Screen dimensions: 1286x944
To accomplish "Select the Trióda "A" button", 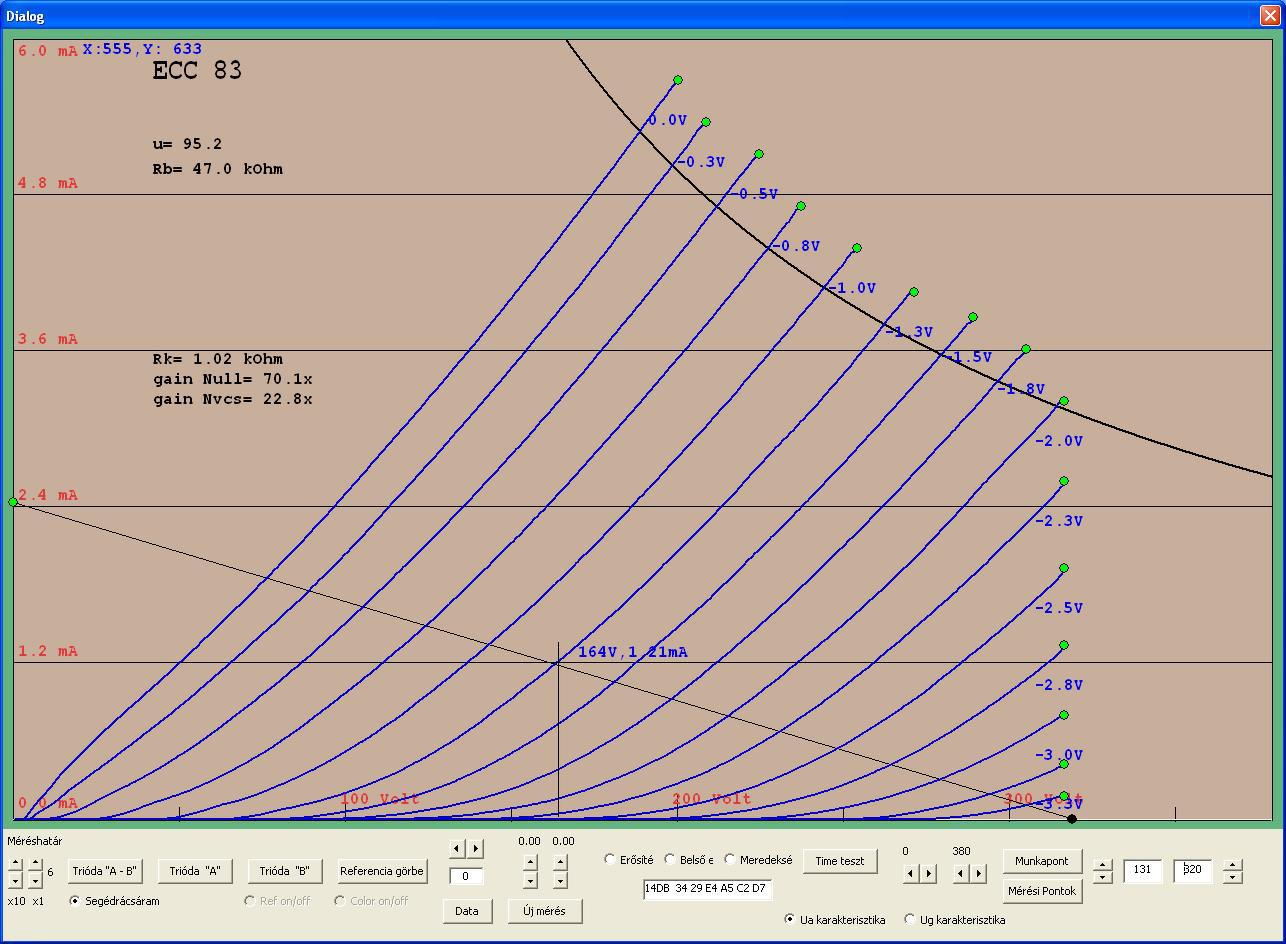I will tap(195, 871).
